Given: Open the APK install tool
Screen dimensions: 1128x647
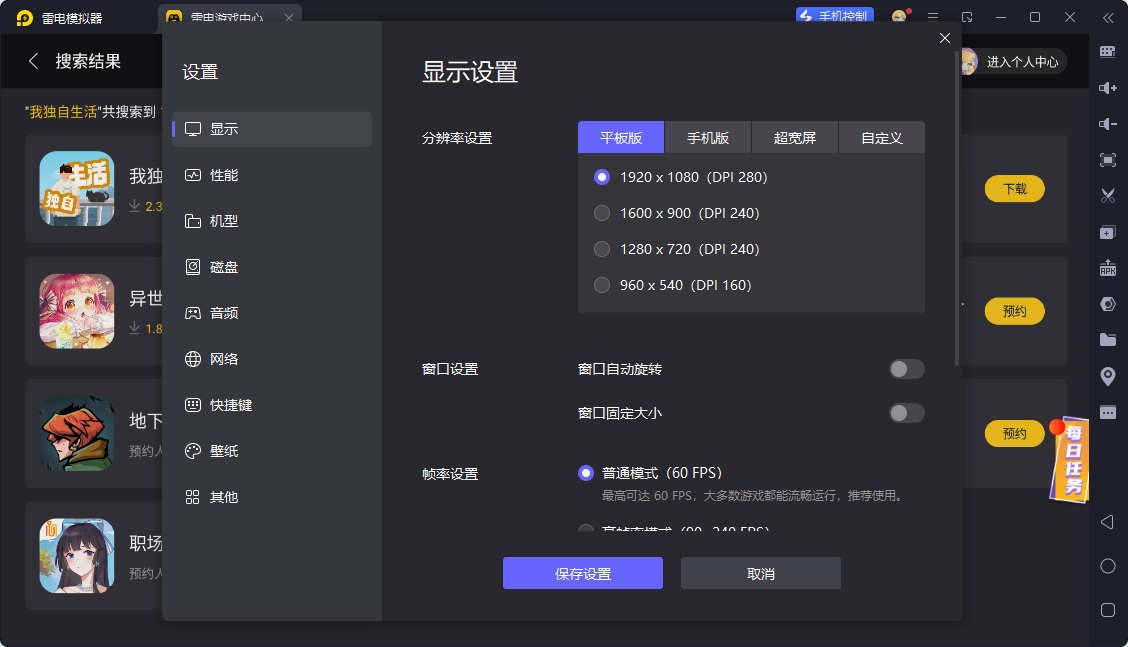Looking at the screenshot, I should [x=1108, y=268].
